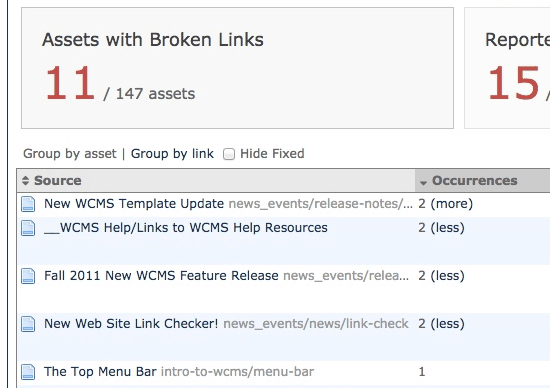Open The Top Menu Bar asset link
This screenshot has height=388, width=550.
(x=100, y=372)
